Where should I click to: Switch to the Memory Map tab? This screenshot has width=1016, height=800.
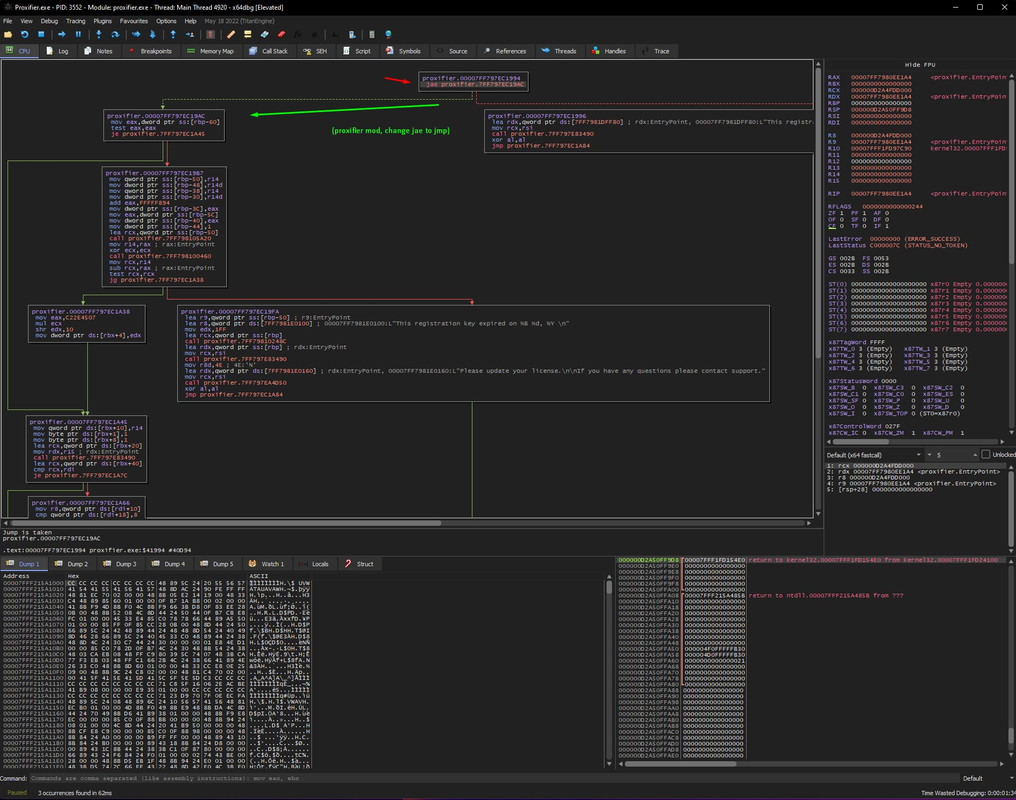tap(210, 51)
